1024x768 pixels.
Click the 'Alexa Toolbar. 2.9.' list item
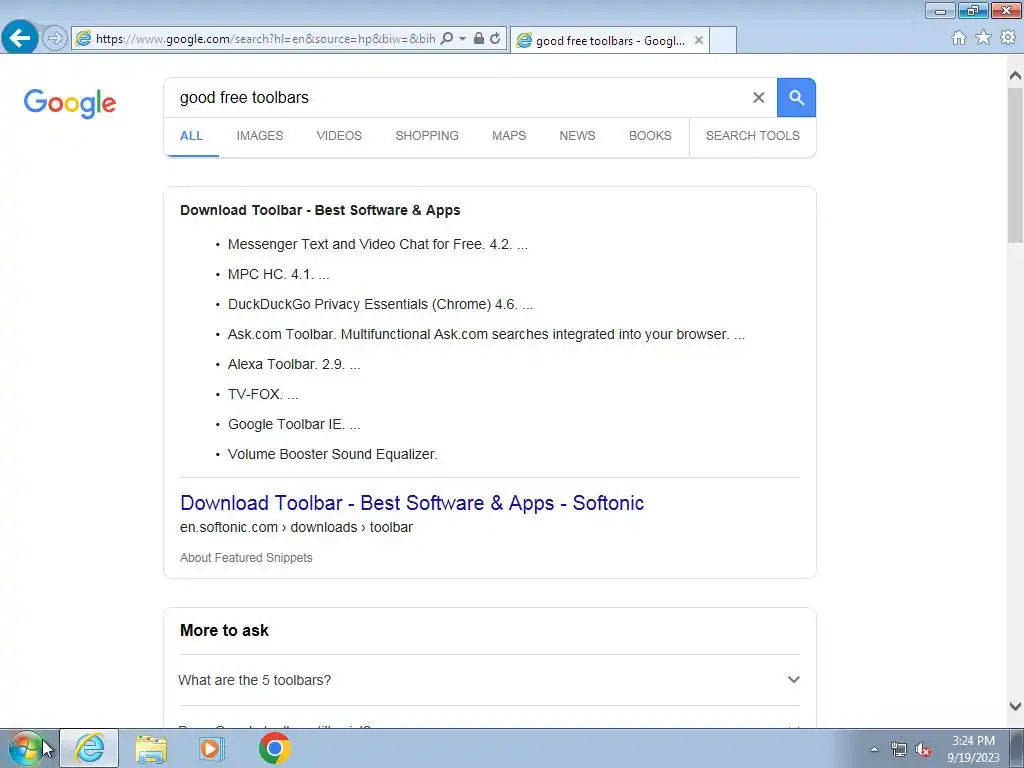pos(294,364)
